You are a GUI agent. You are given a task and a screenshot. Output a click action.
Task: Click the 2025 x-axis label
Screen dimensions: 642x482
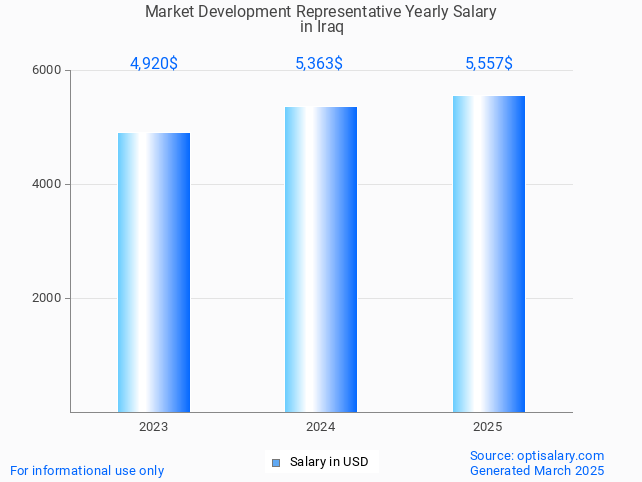(488, 427)
